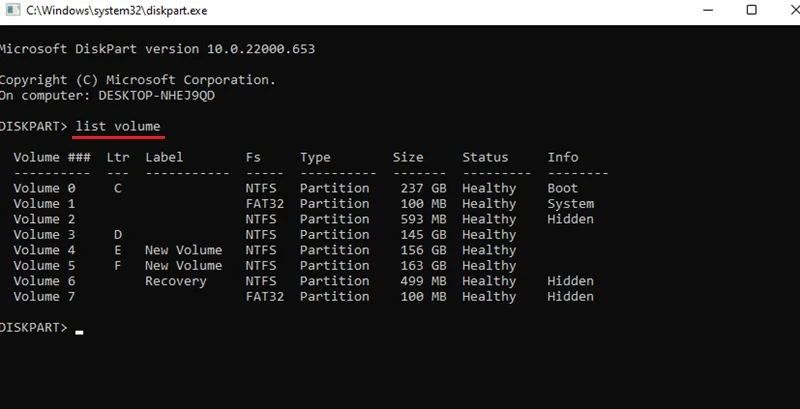Click the computer name DESKTOP-NHEJ9QD

click(157, 95)
